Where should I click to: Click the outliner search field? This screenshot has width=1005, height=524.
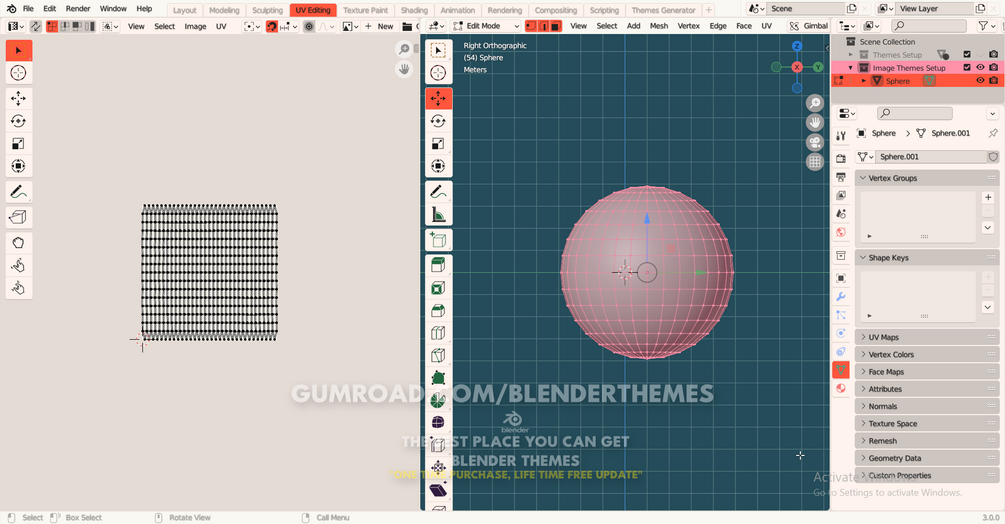pos(928,26)
